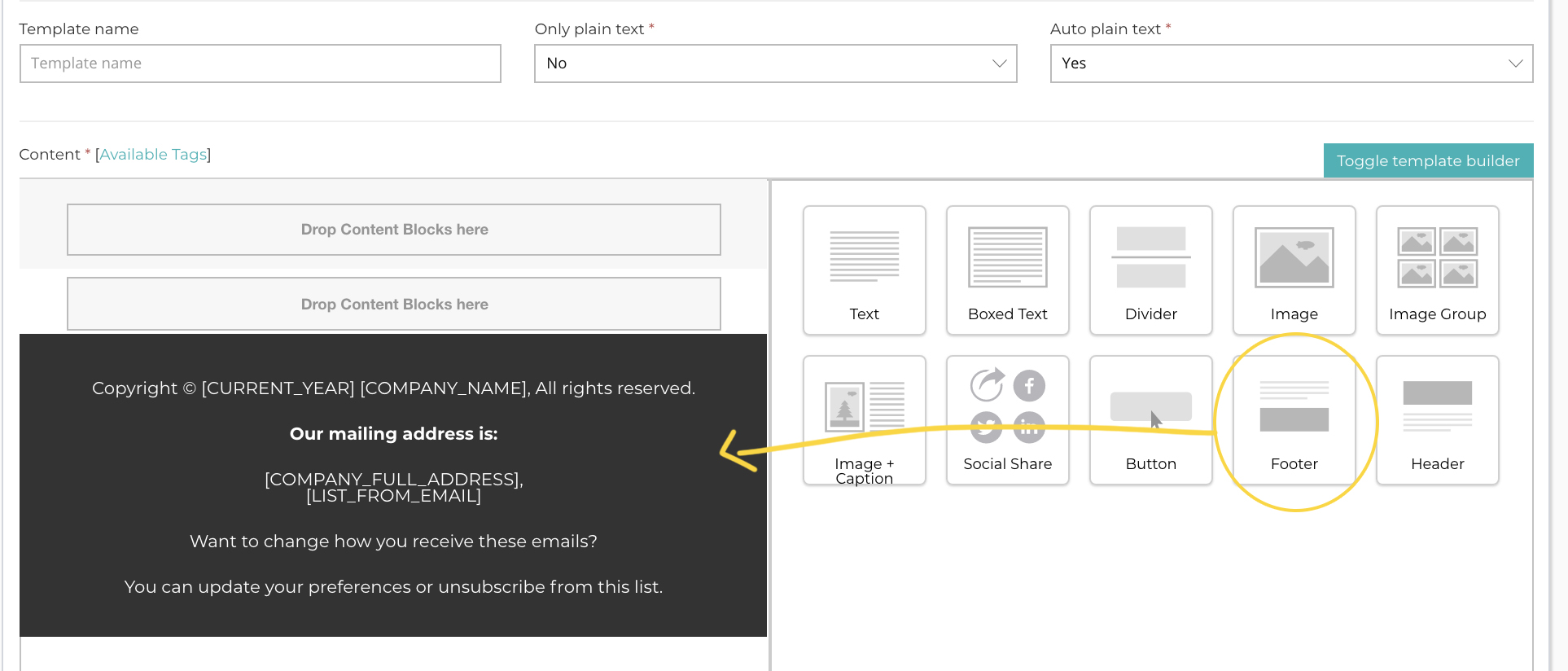Click the [COMPANY_FULL_ADDRESS] tag text

pos(393,479)
